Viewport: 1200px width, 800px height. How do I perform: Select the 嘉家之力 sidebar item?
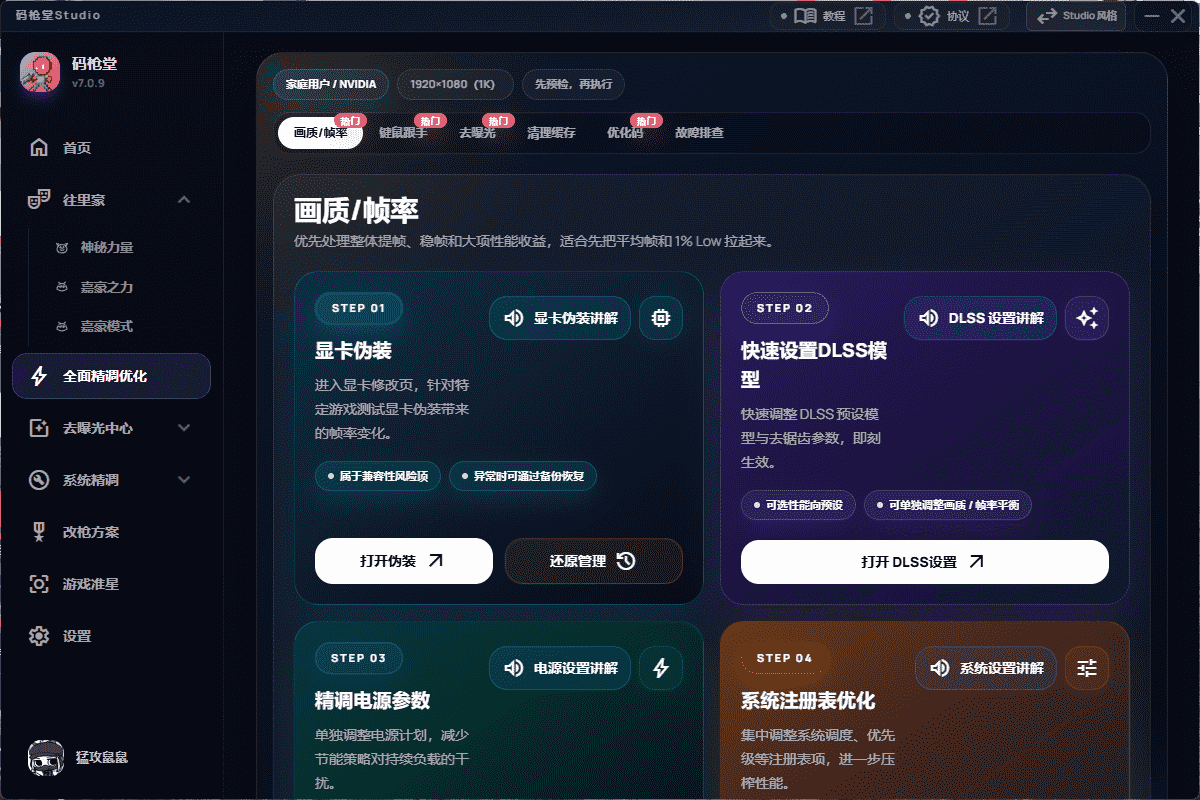click(106, 287)
